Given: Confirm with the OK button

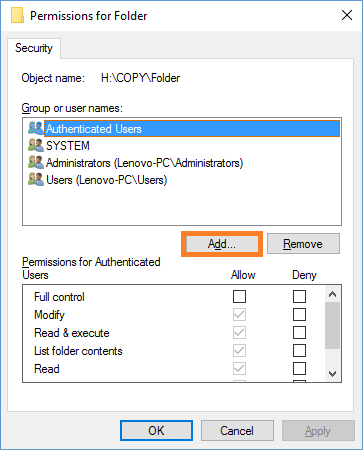Looking at the screenshot, I should click(x=156, y=431).
